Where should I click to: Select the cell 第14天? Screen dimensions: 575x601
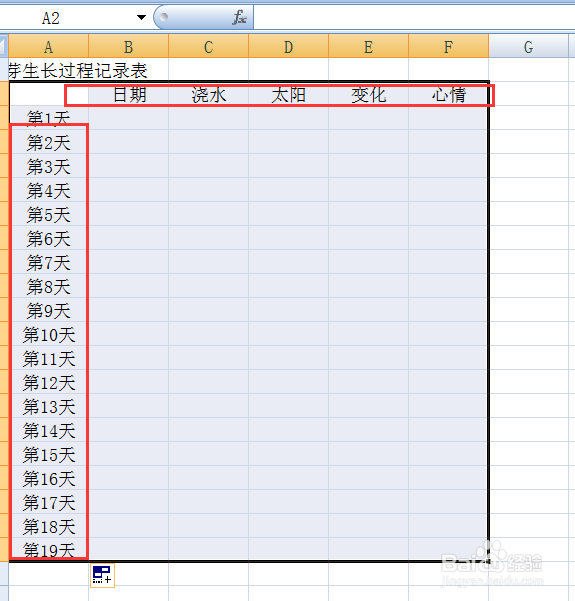pos(48,430)
